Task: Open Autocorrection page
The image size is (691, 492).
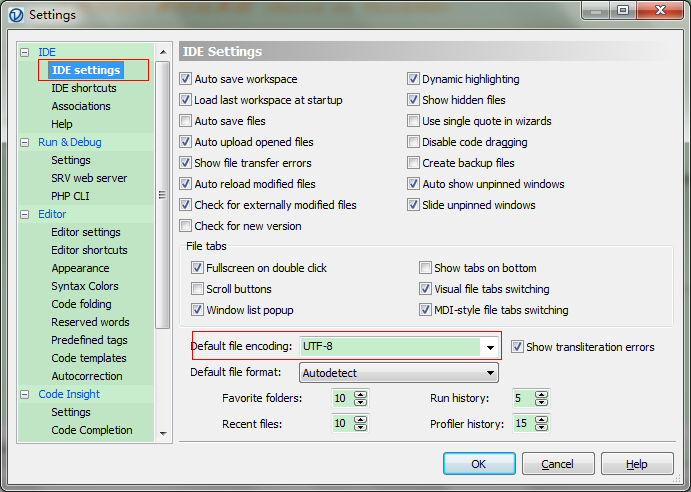Action: tap(87, 376)
